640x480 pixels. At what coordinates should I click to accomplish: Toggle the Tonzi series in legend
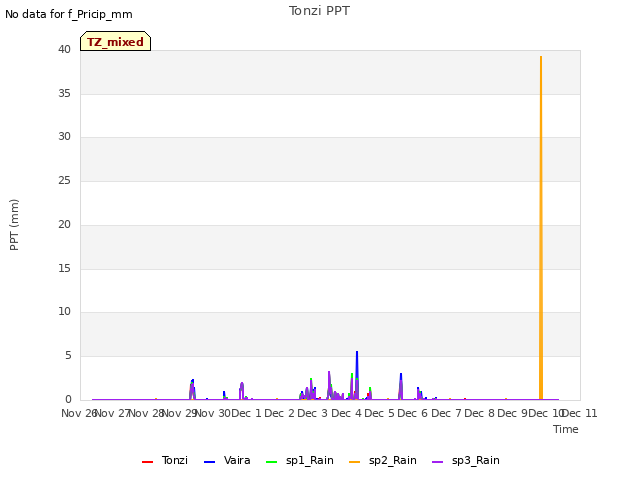pos(165,460)
